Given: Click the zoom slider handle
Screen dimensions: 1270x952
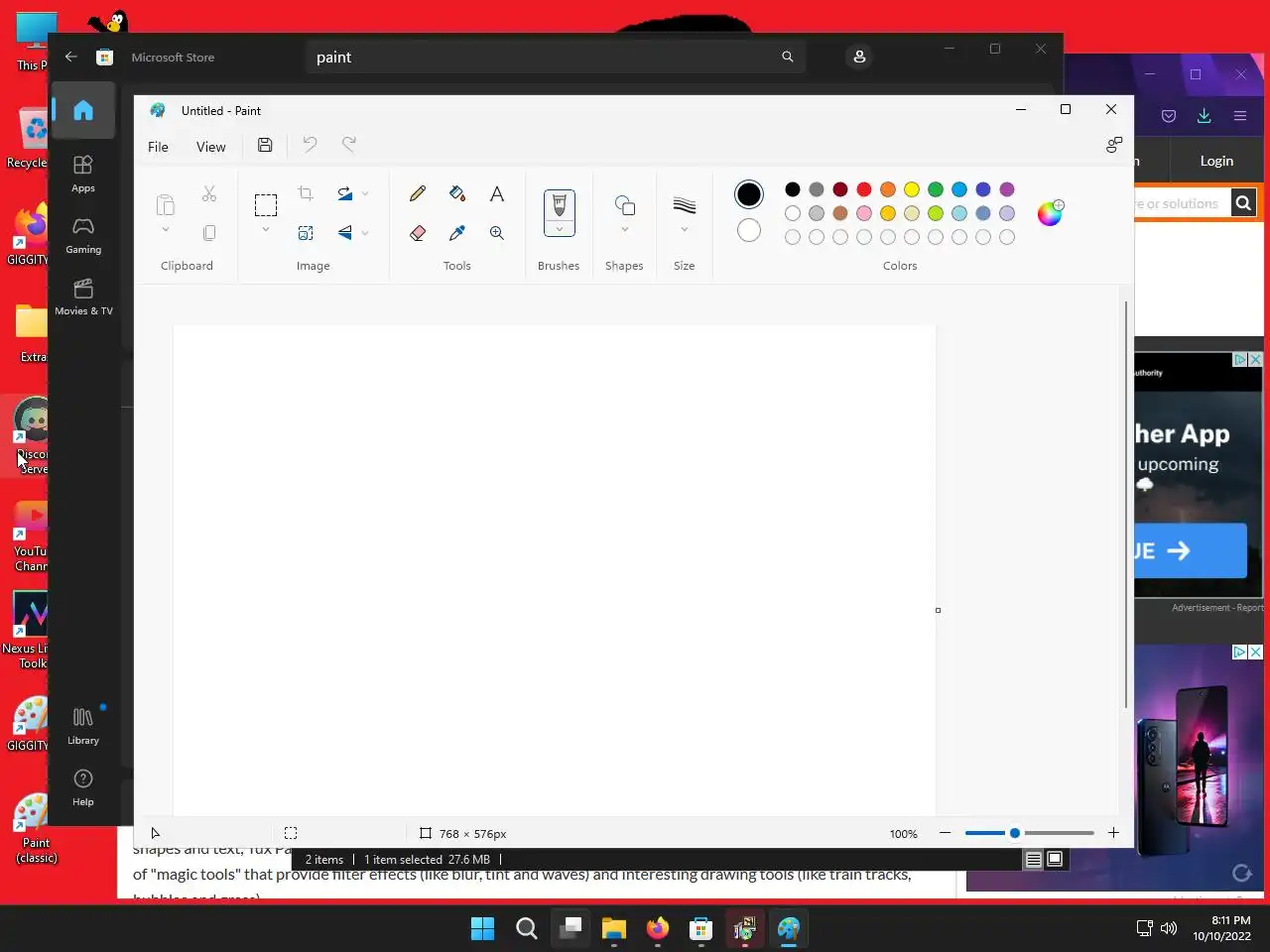Looking at the screenshot, I should click(1015, 833).
